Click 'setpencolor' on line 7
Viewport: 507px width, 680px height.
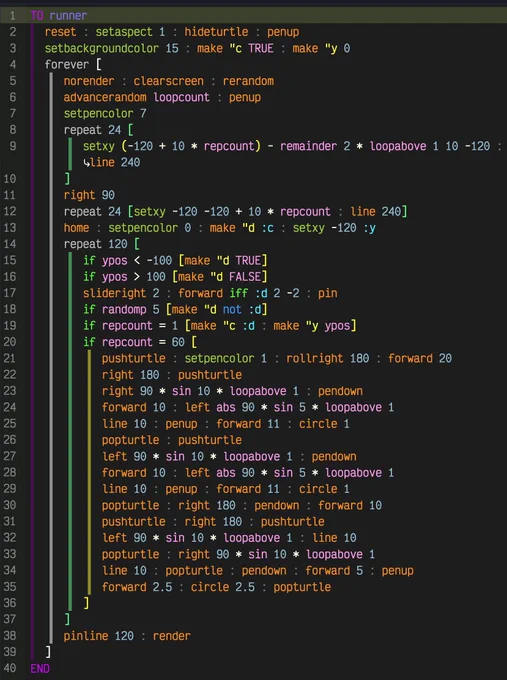click(98, 114)
